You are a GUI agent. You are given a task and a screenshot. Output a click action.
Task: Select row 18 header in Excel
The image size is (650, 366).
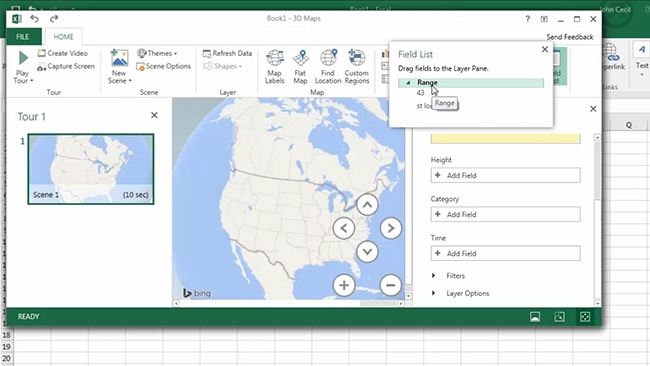[6, 335]
